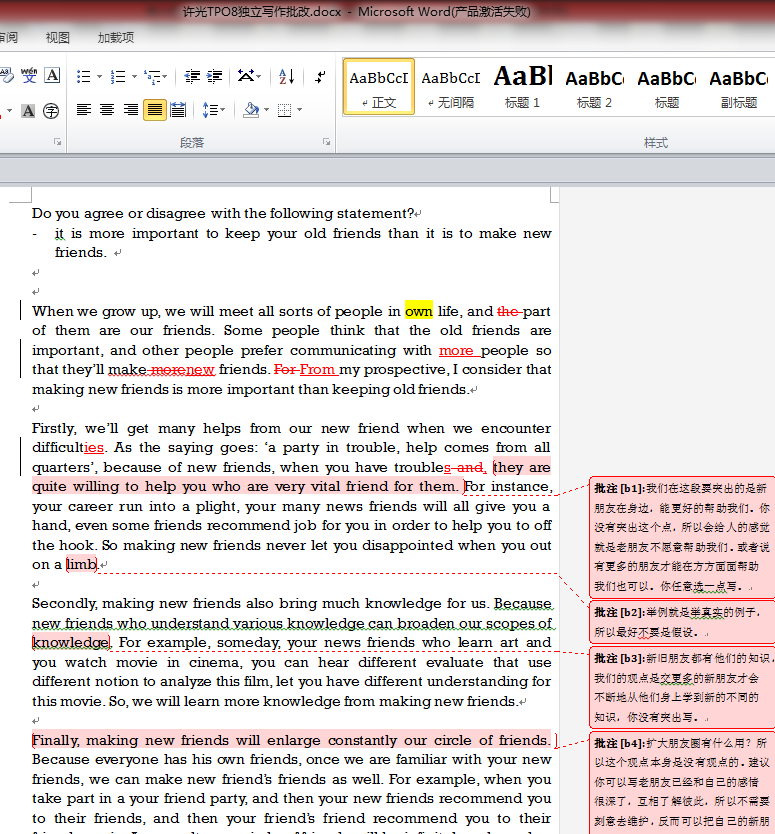This screenshot has height=834, width=775.
Task: Decrease paragraph indent
Action: coord(192,77)
